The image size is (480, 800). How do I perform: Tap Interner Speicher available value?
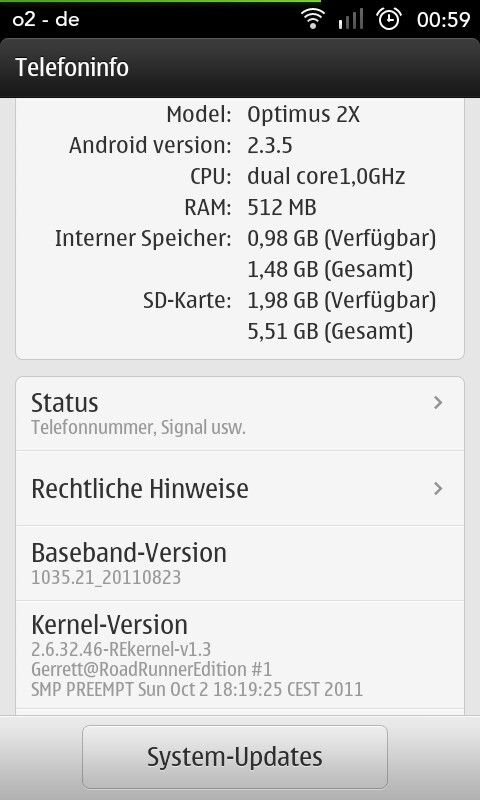pyautogui.click(x=341, y=239)
